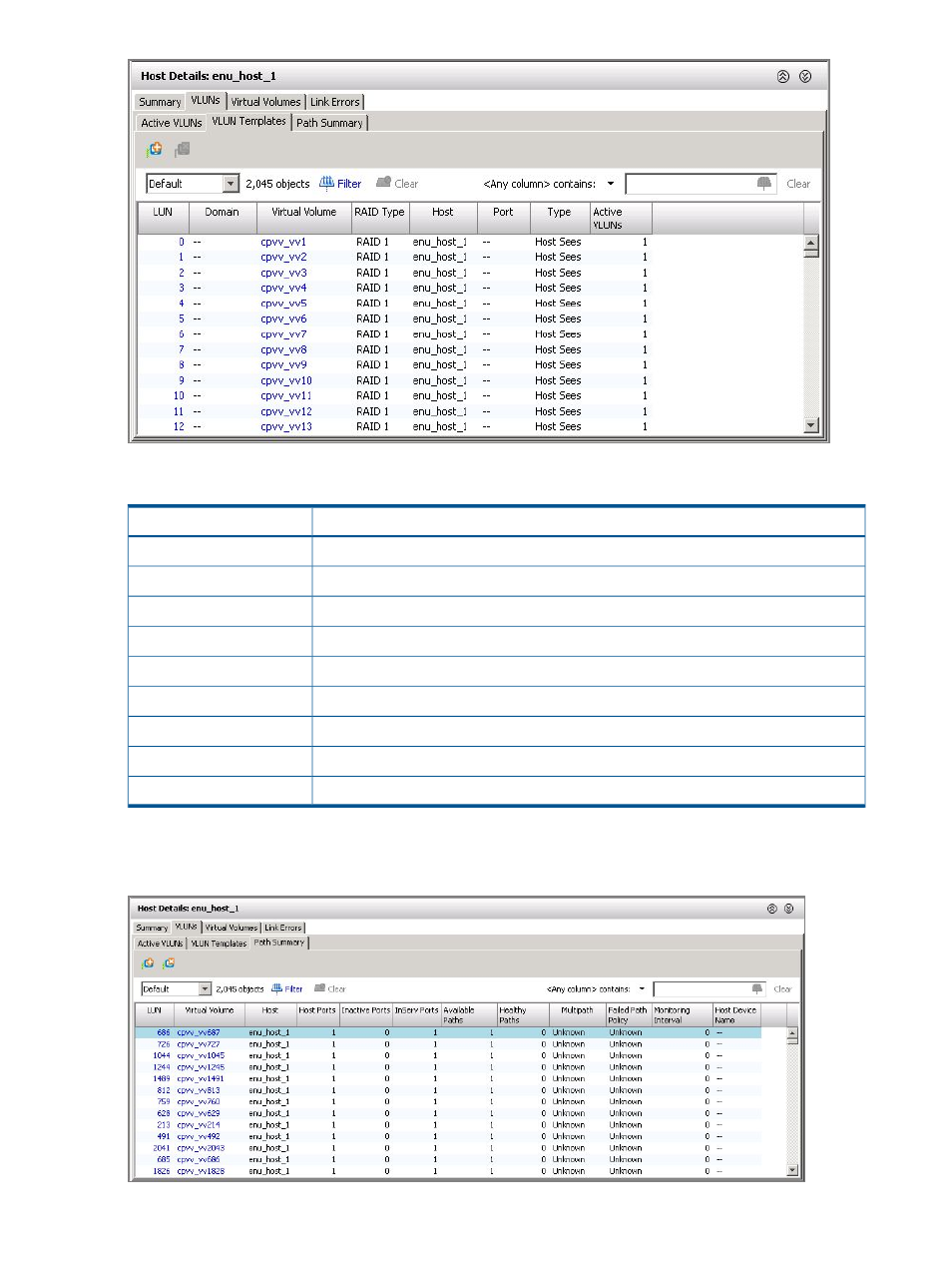Sort by the RAID Type column header
This screenshot has width=952, height=1268.
coord(379,218)
